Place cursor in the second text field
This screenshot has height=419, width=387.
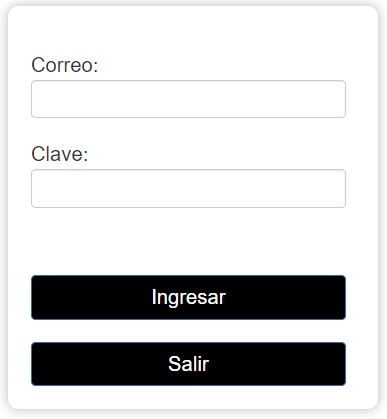click(188, 188)
